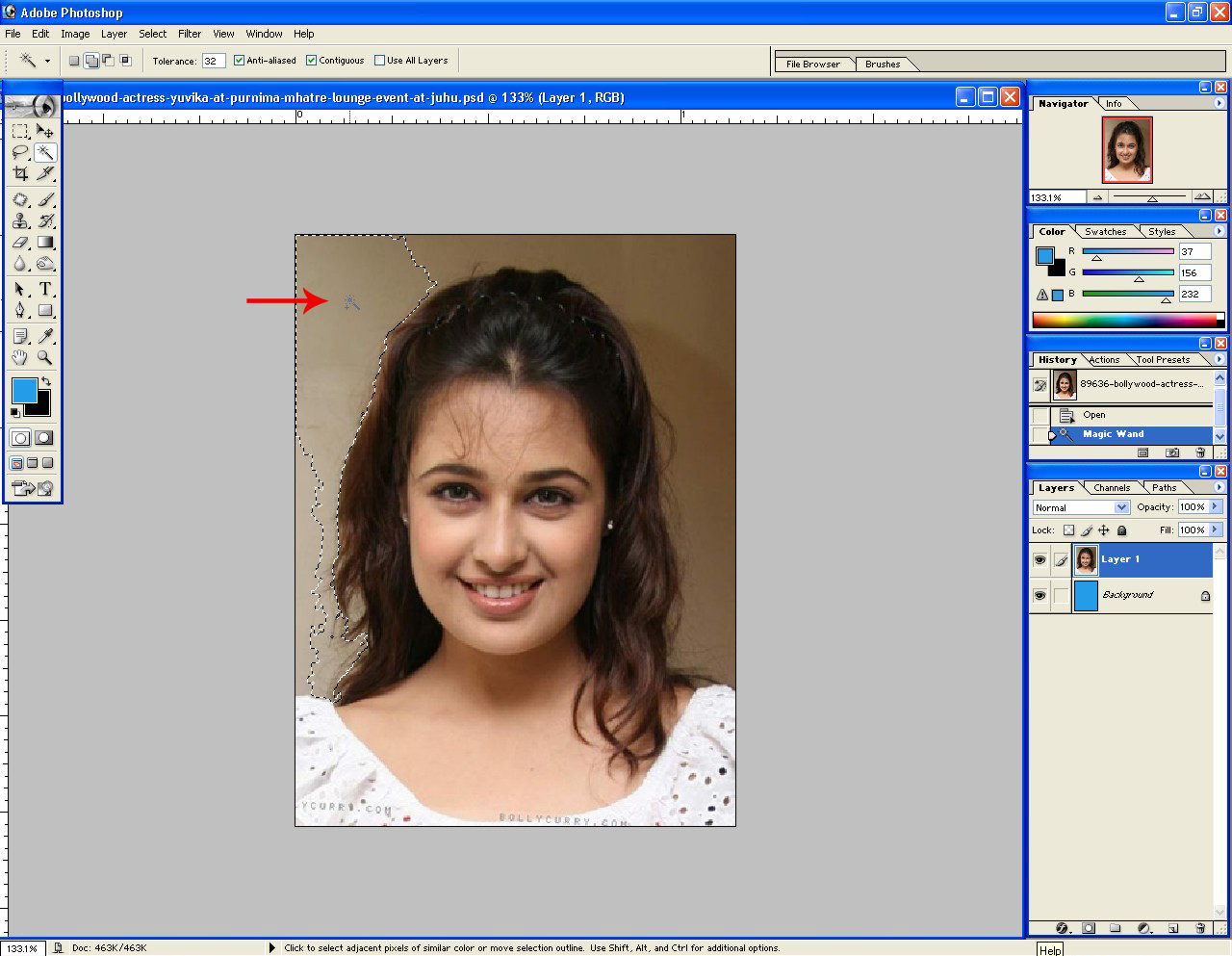Click the toolbox black background color swatch
1232x956 pixels.
coord(42,407)
